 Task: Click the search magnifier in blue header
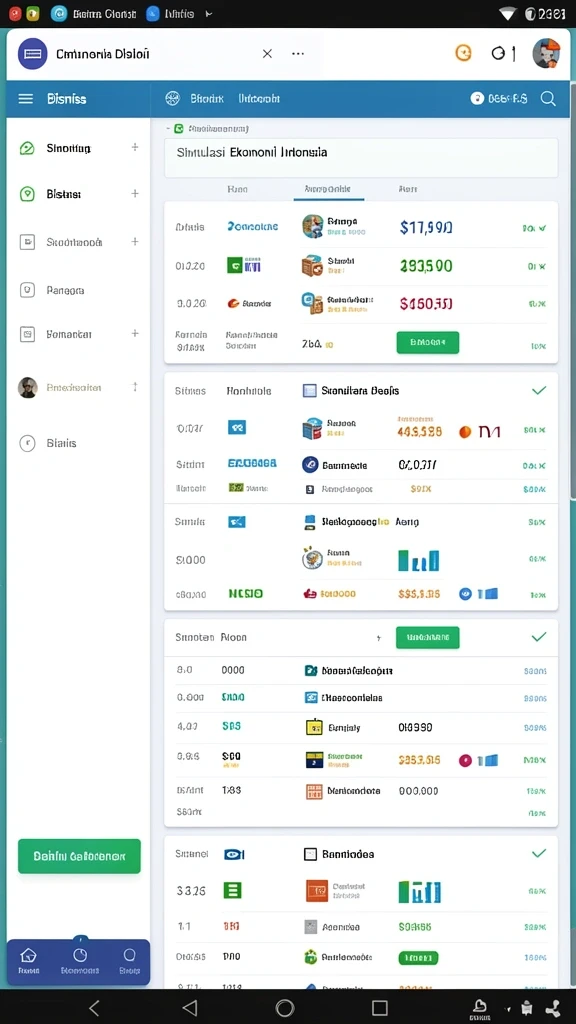548,99
